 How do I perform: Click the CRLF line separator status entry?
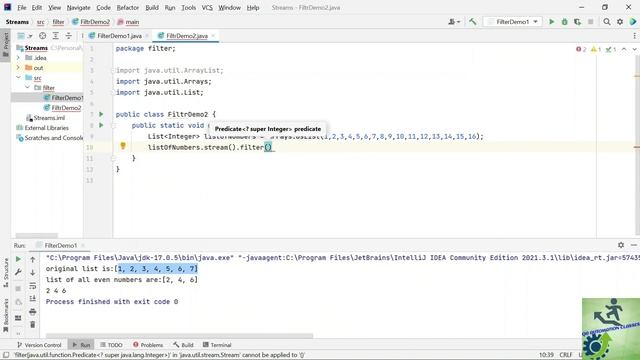pyautogui.click(x=565, y=355)
